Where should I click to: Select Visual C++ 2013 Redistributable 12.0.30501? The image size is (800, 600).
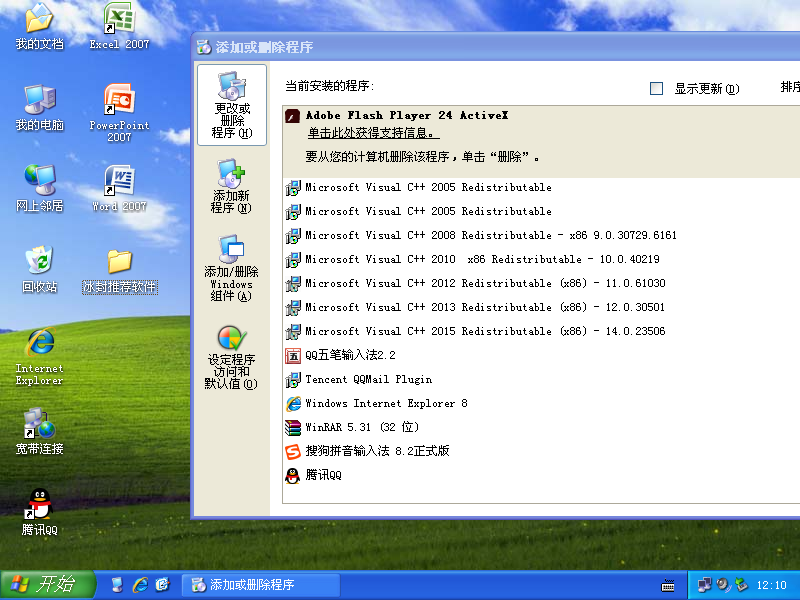pos(541,308)
